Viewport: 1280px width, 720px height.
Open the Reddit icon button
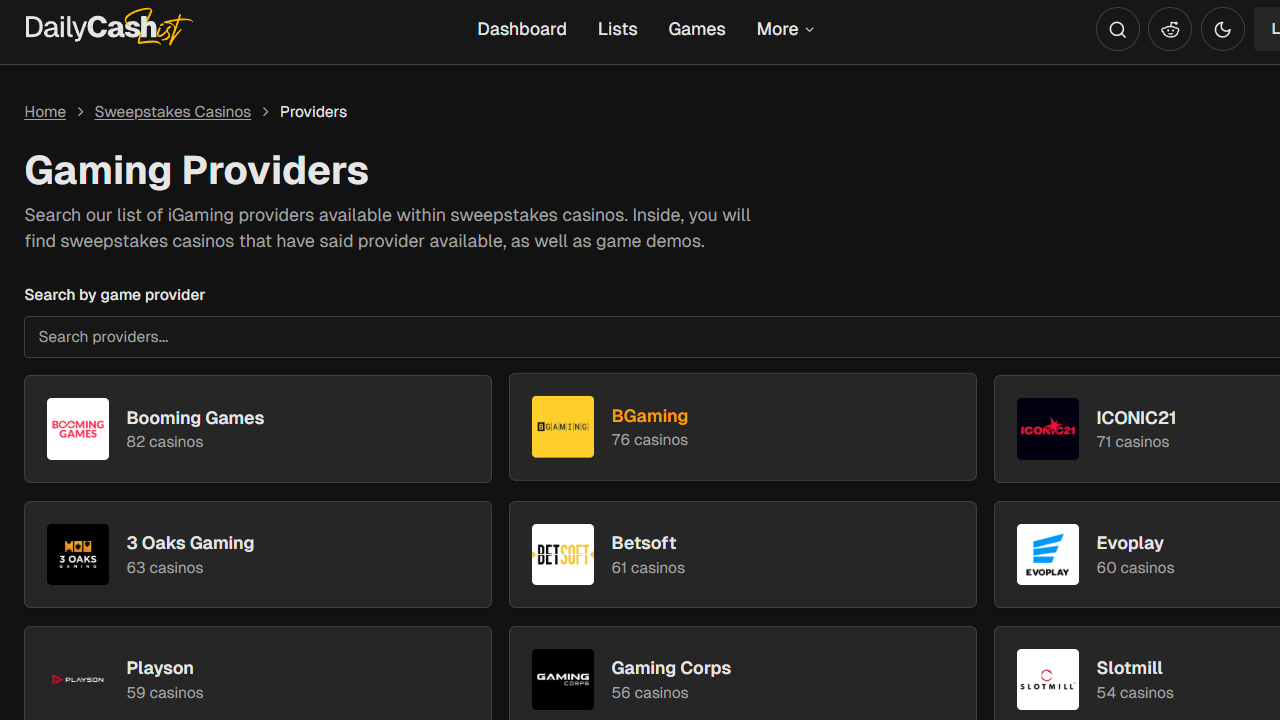click(1170, 30)
